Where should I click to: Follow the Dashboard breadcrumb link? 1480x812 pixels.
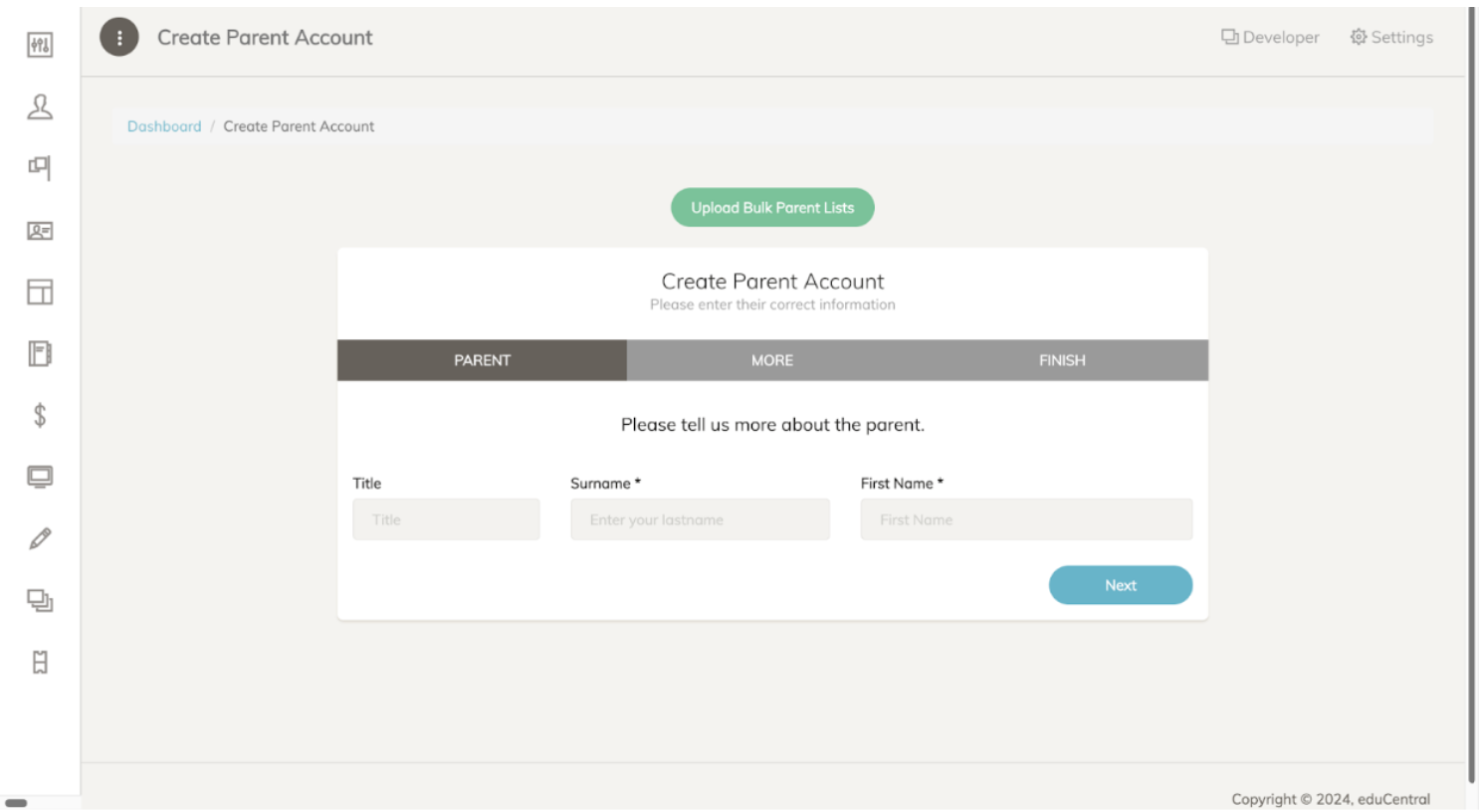(x=164, y=126)
